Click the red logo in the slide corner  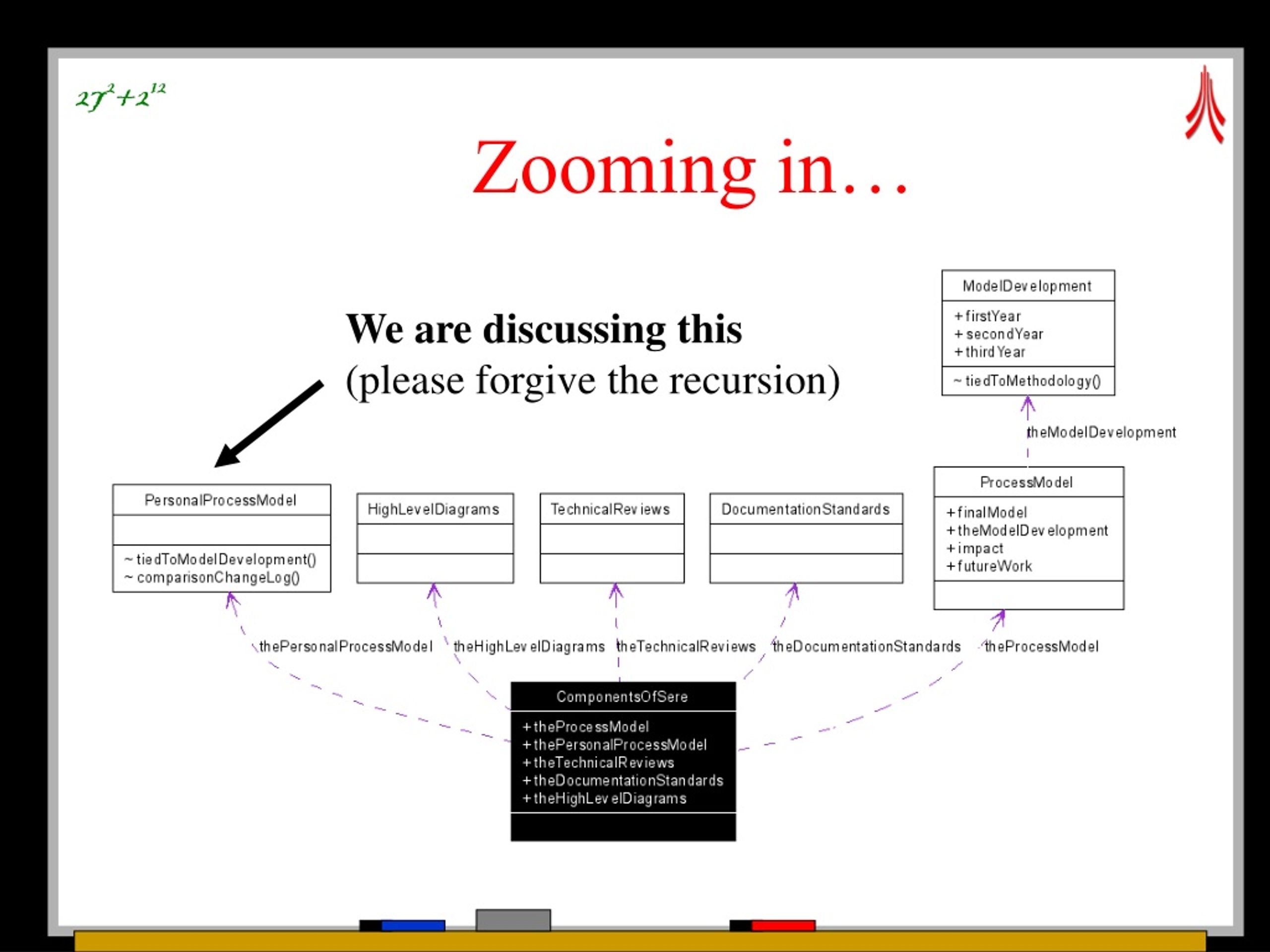(1205, 105)
